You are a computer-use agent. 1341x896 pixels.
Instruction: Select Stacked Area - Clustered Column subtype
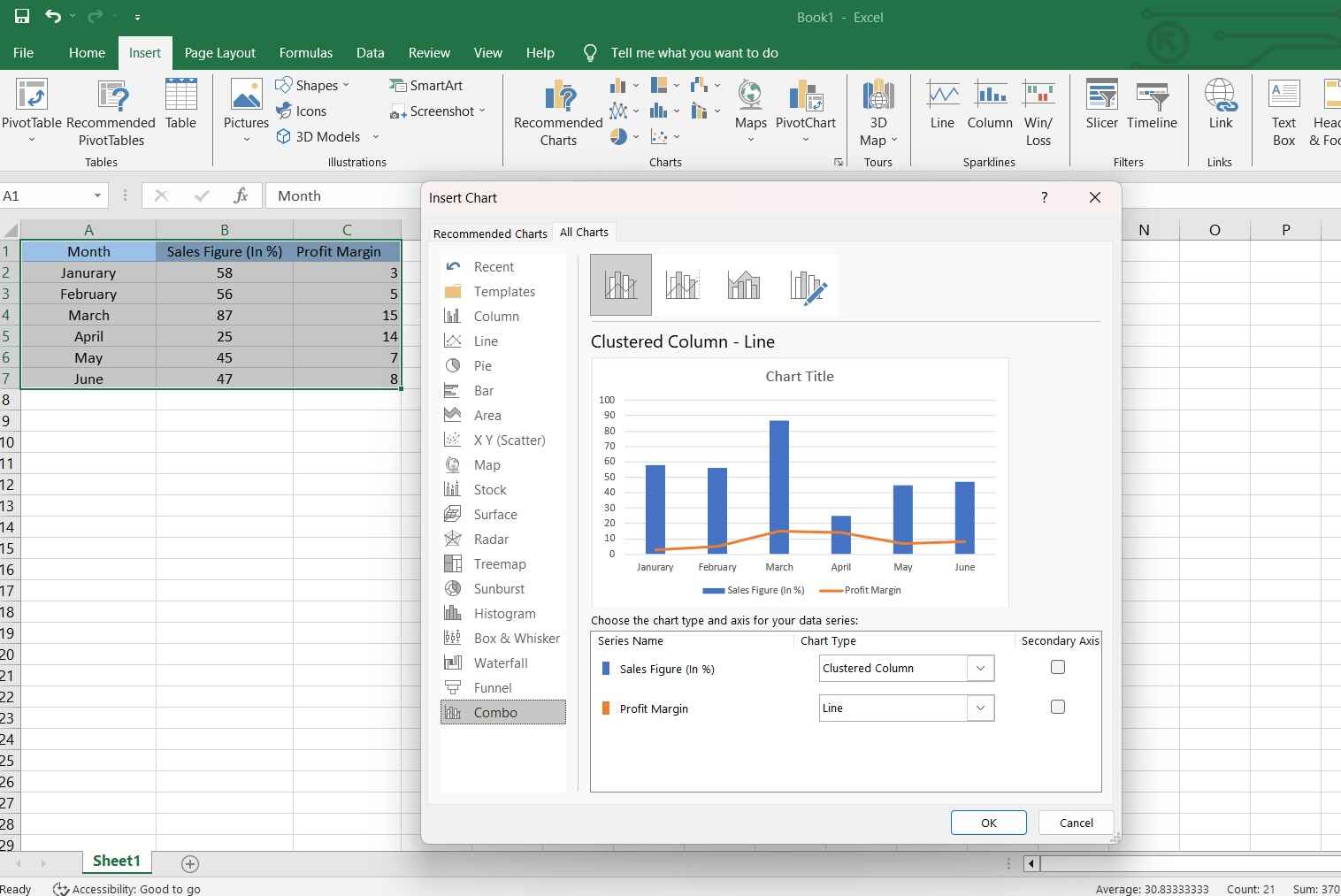click(744, 285)
